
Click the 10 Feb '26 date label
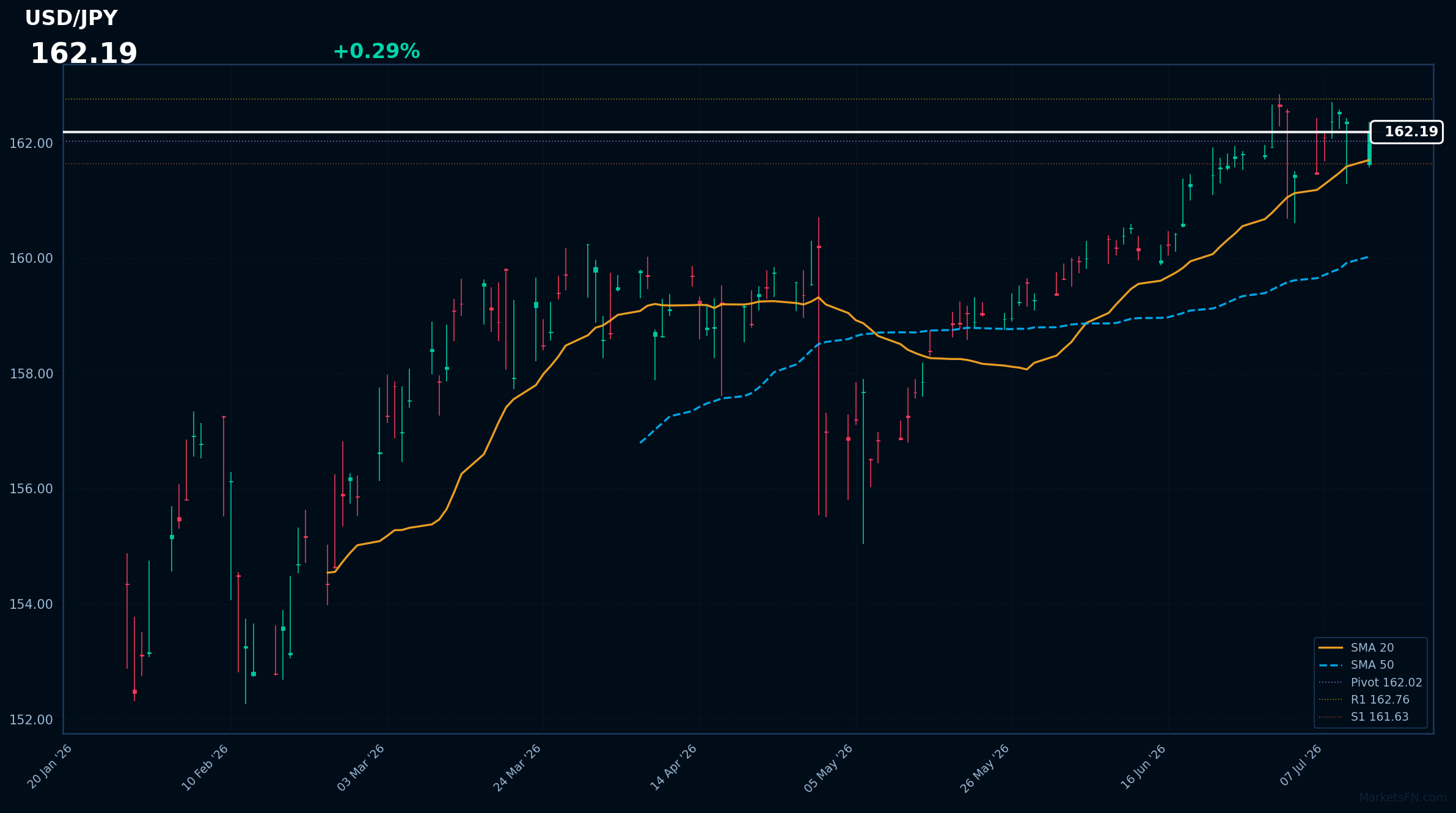click(205, 767)
